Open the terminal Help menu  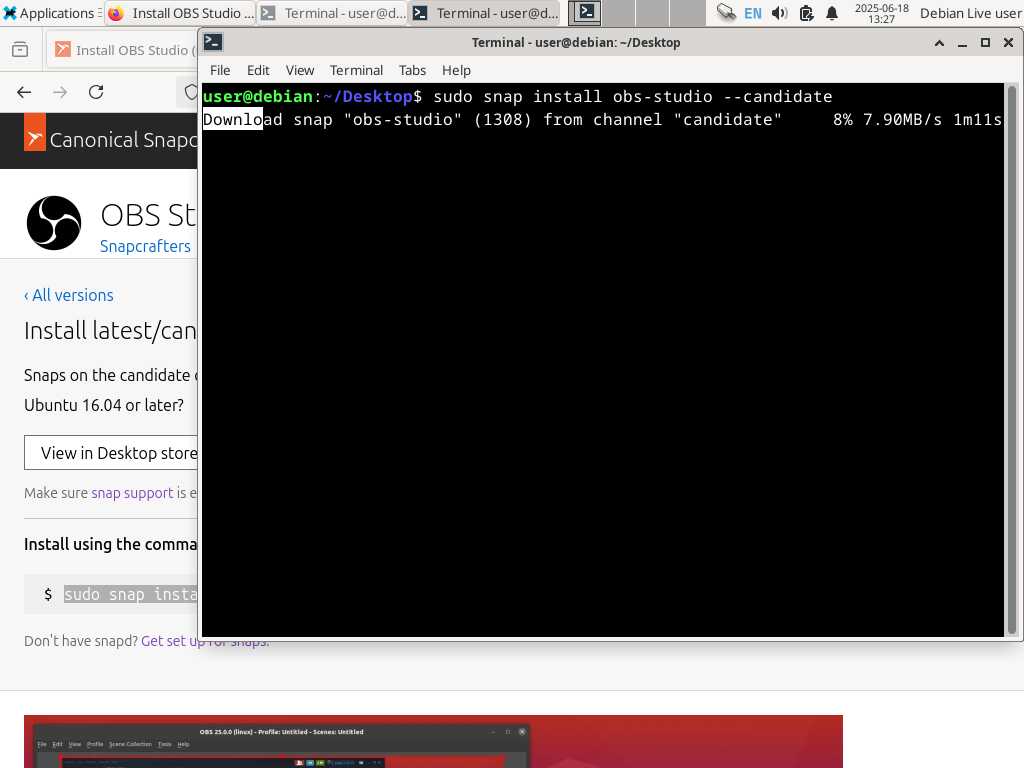tap(456, 71)
